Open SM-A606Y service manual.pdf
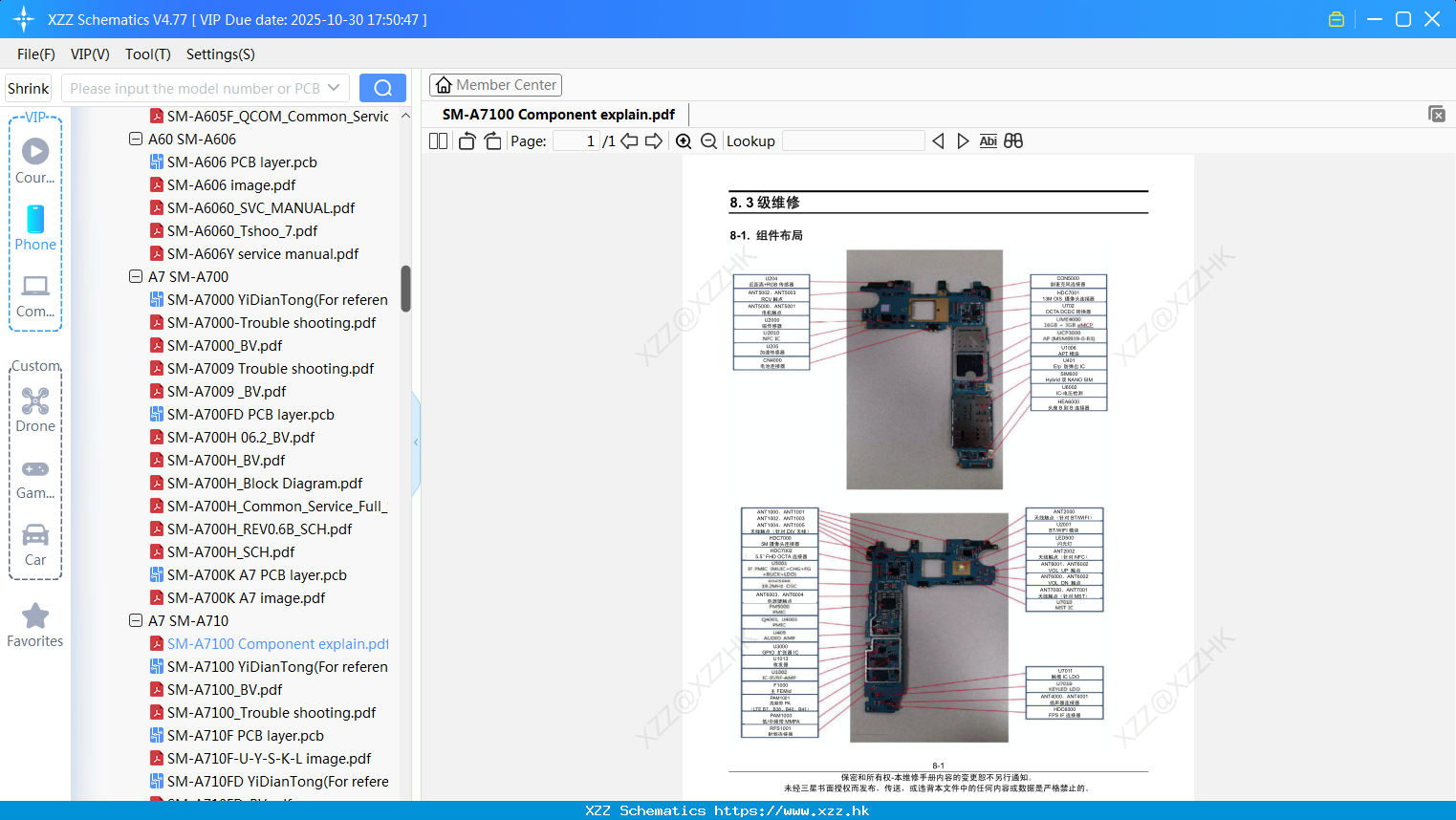 click(x=263, y=253)
